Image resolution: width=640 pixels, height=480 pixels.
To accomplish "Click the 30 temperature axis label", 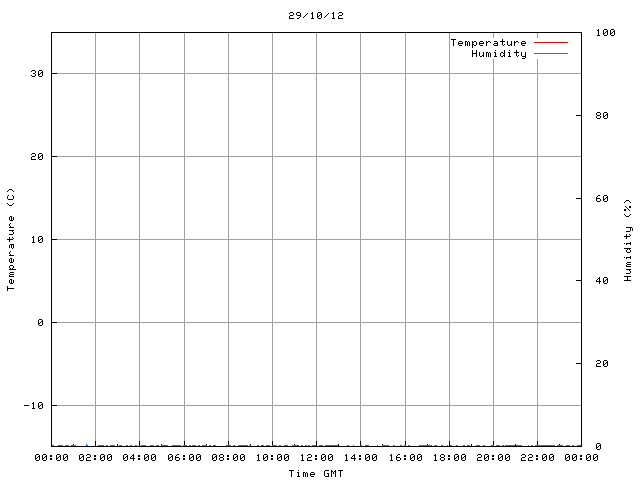I will 37,73.
